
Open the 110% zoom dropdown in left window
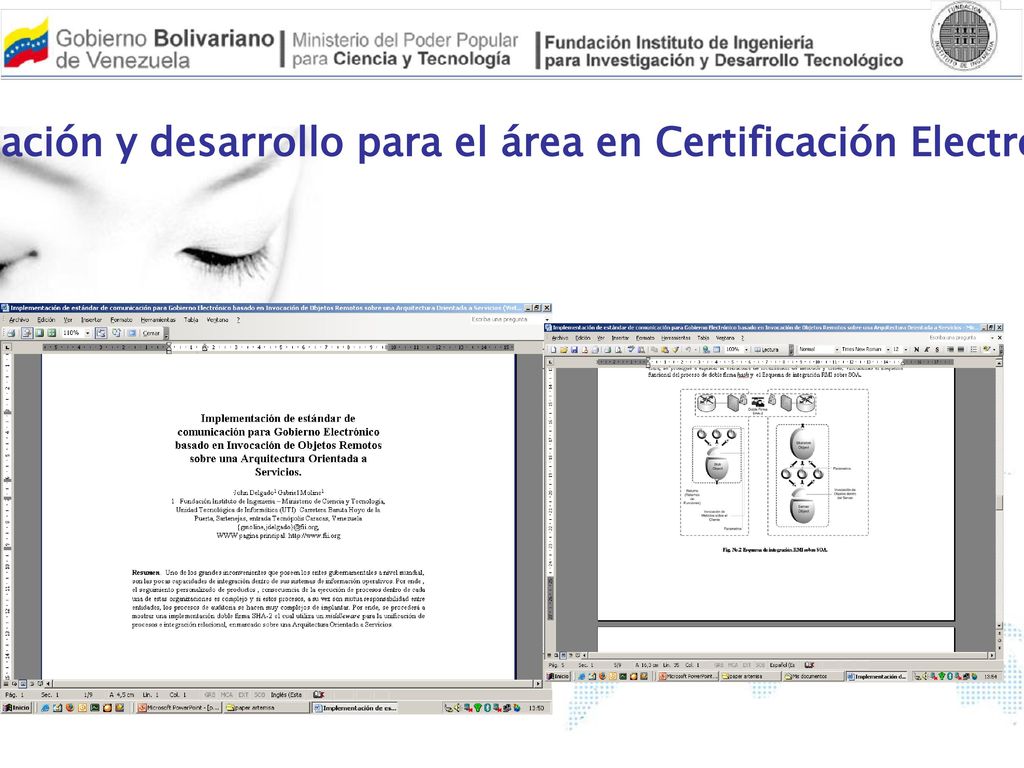click(88, 333)
